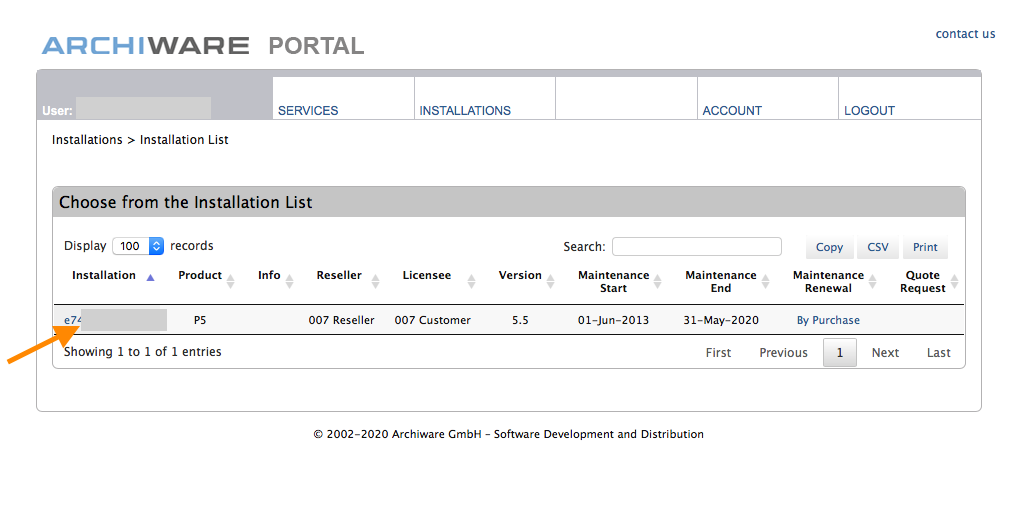Open the SERVICES menu tab
Image resolution: width=1035 pixels, height=519 pixels.
(x=308, y=110)
